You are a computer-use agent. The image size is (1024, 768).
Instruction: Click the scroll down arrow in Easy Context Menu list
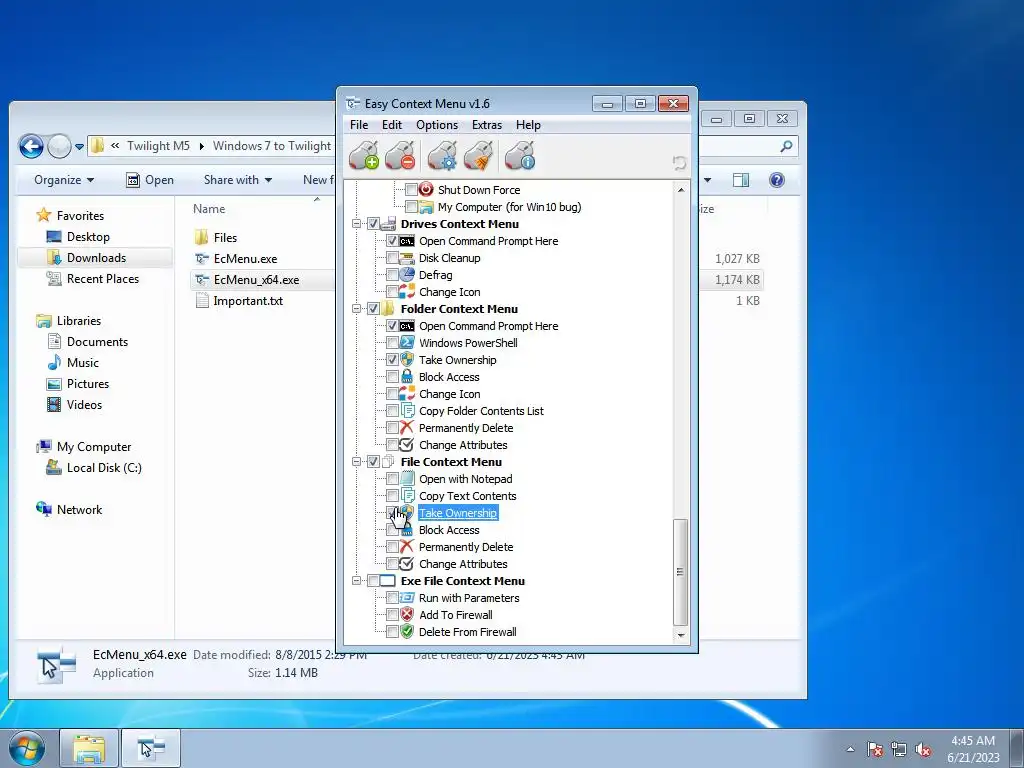(x=680, y=635)
